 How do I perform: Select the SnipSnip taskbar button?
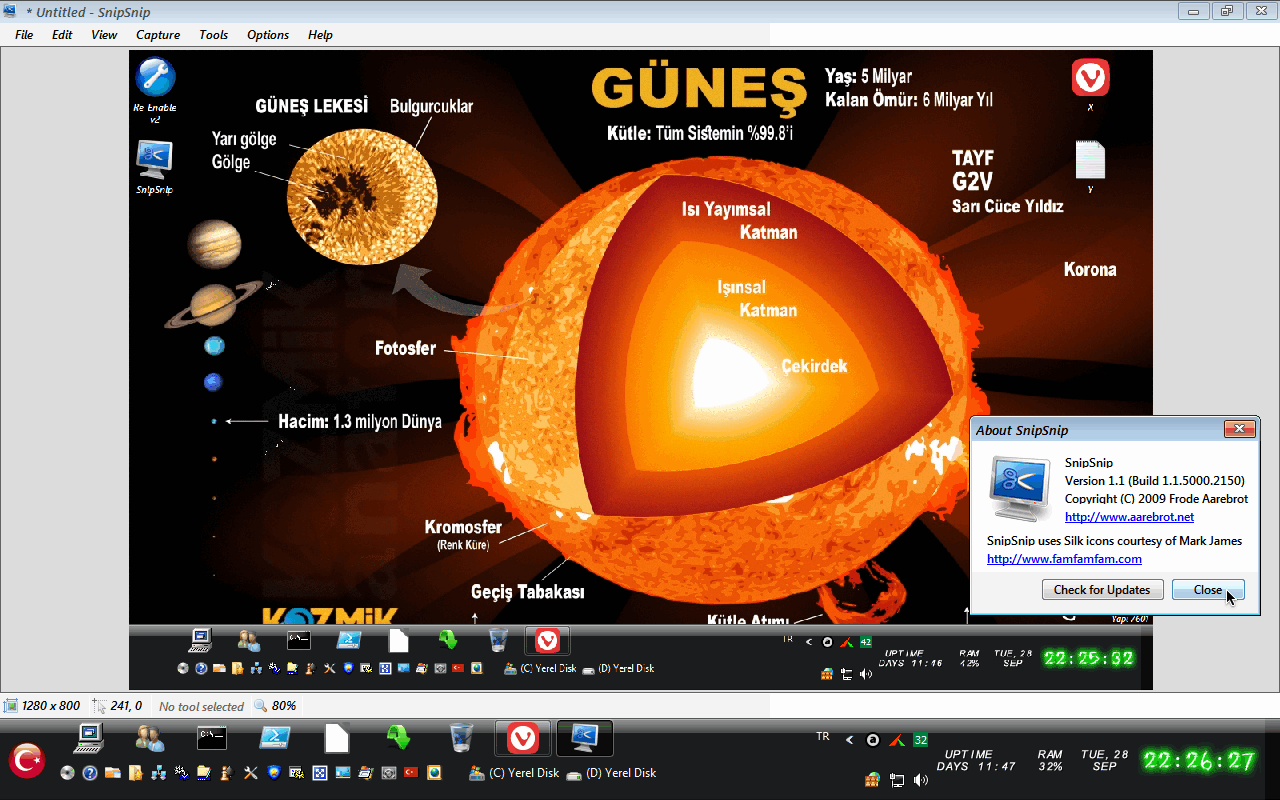coord(585,738)
